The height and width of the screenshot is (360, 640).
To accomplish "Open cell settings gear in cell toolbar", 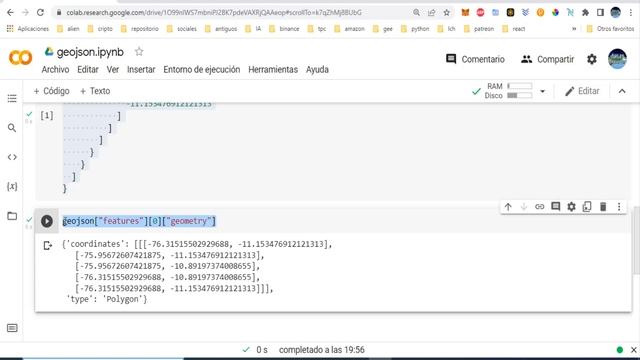I will coord(571,207).
